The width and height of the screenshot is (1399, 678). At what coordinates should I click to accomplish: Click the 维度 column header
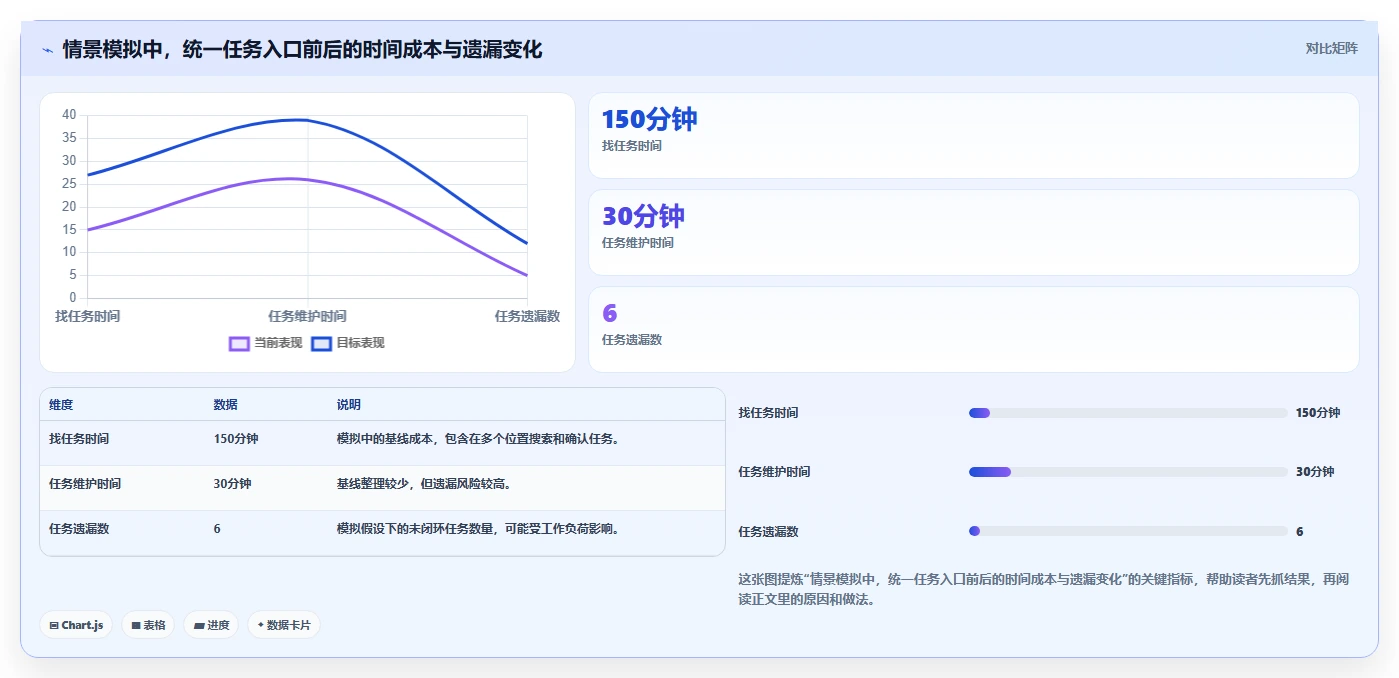coord(61,405)
